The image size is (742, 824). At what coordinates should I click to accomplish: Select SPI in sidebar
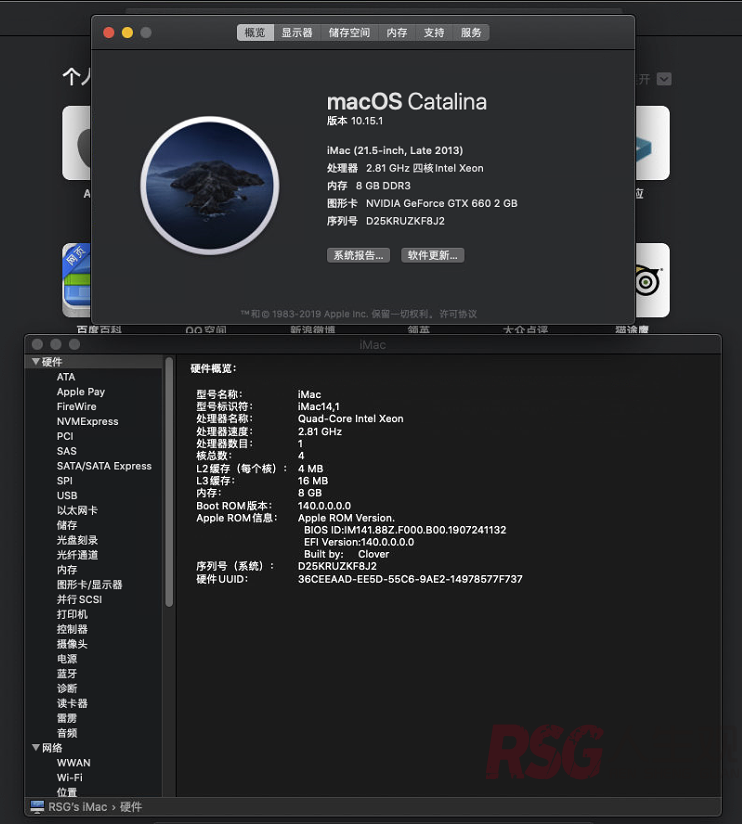[x=65, y=481]
